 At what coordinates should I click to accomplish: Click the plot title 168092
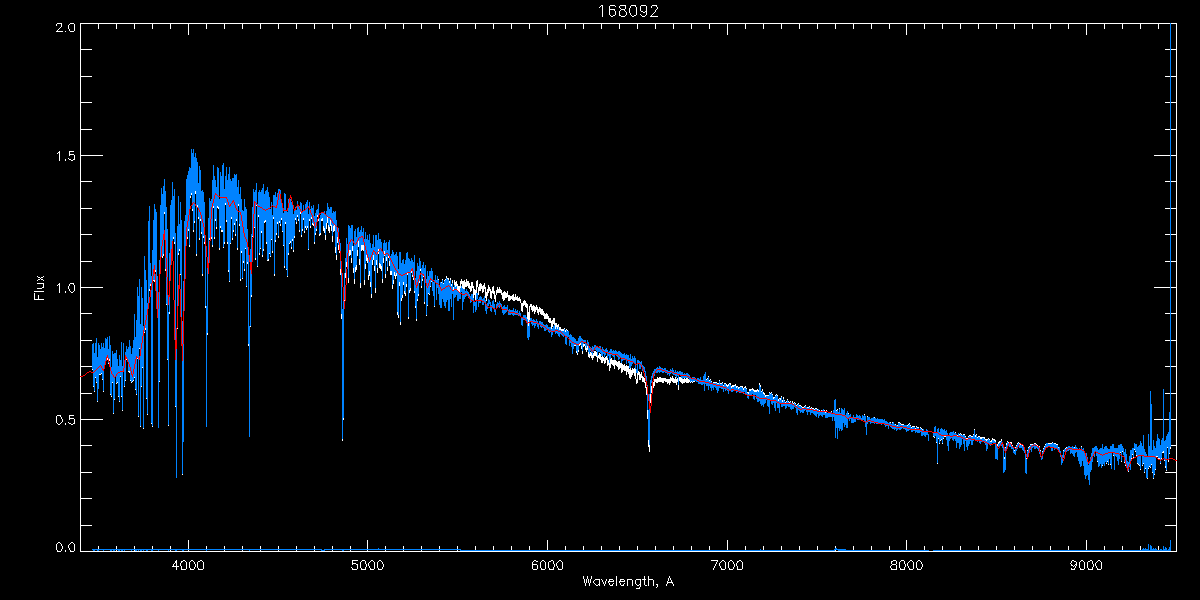627,11
